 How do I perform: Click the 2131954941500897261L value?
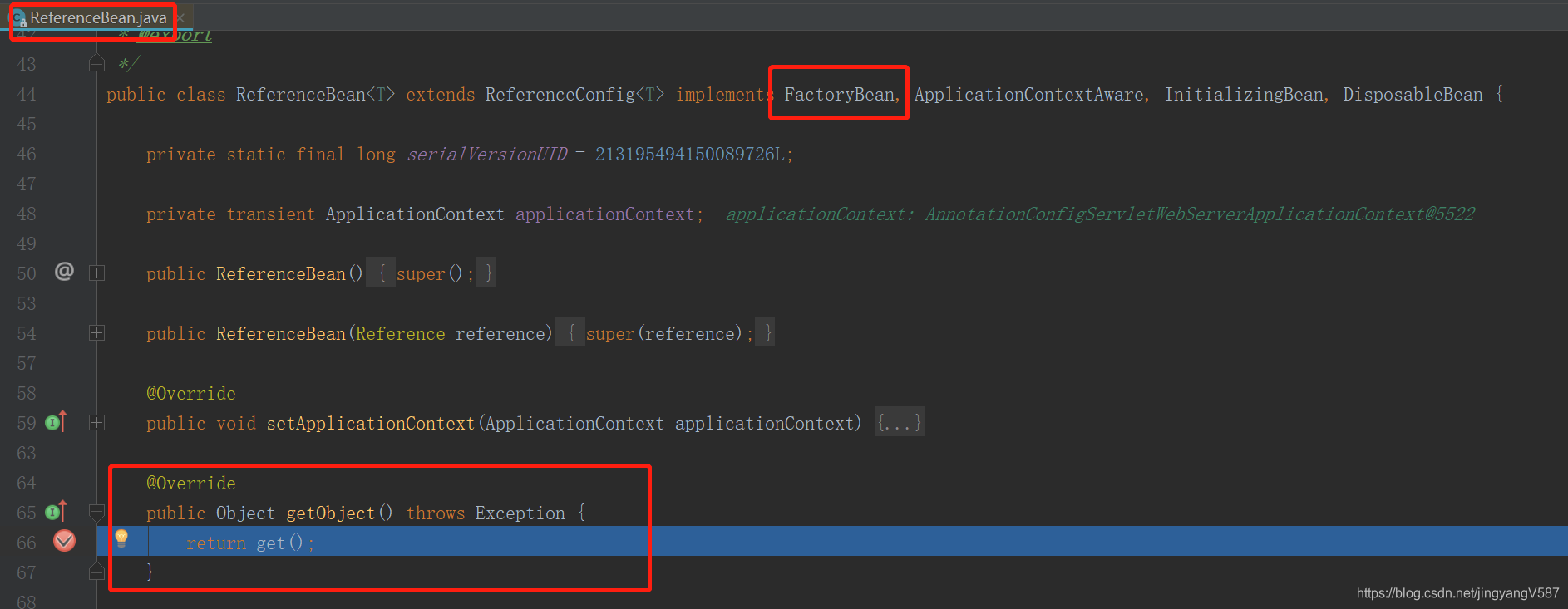pos(690,155)
